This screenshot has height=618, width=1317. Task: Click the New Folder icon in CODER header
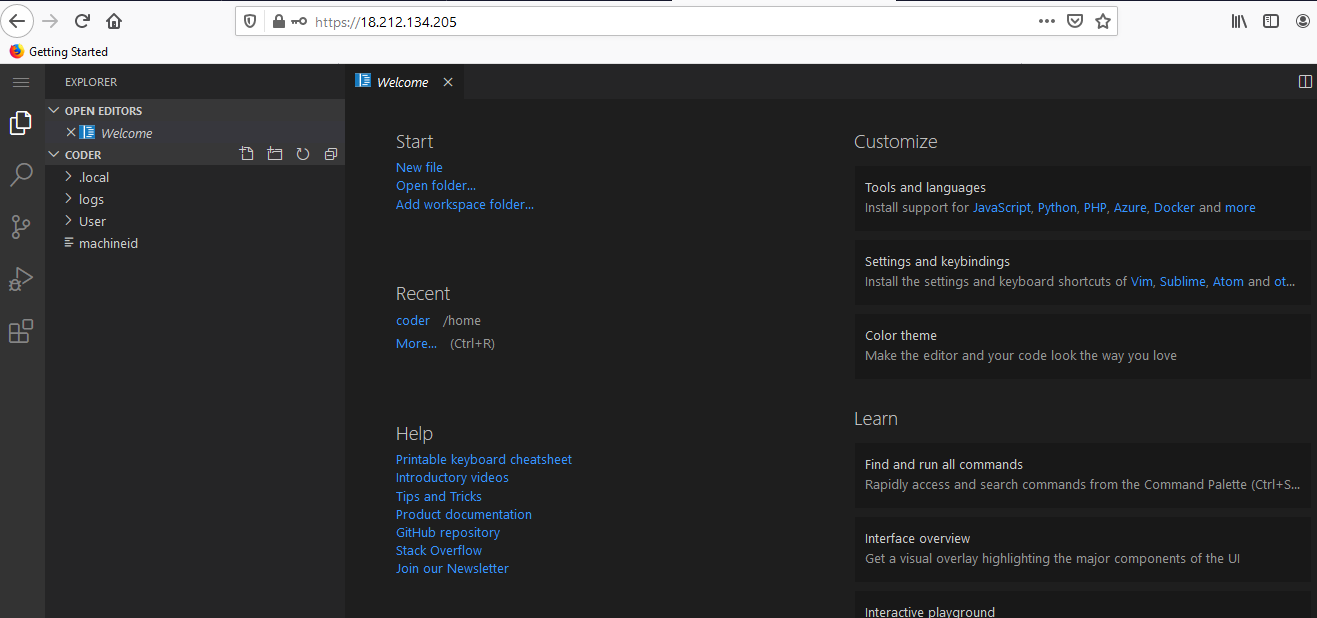point(275,154)
